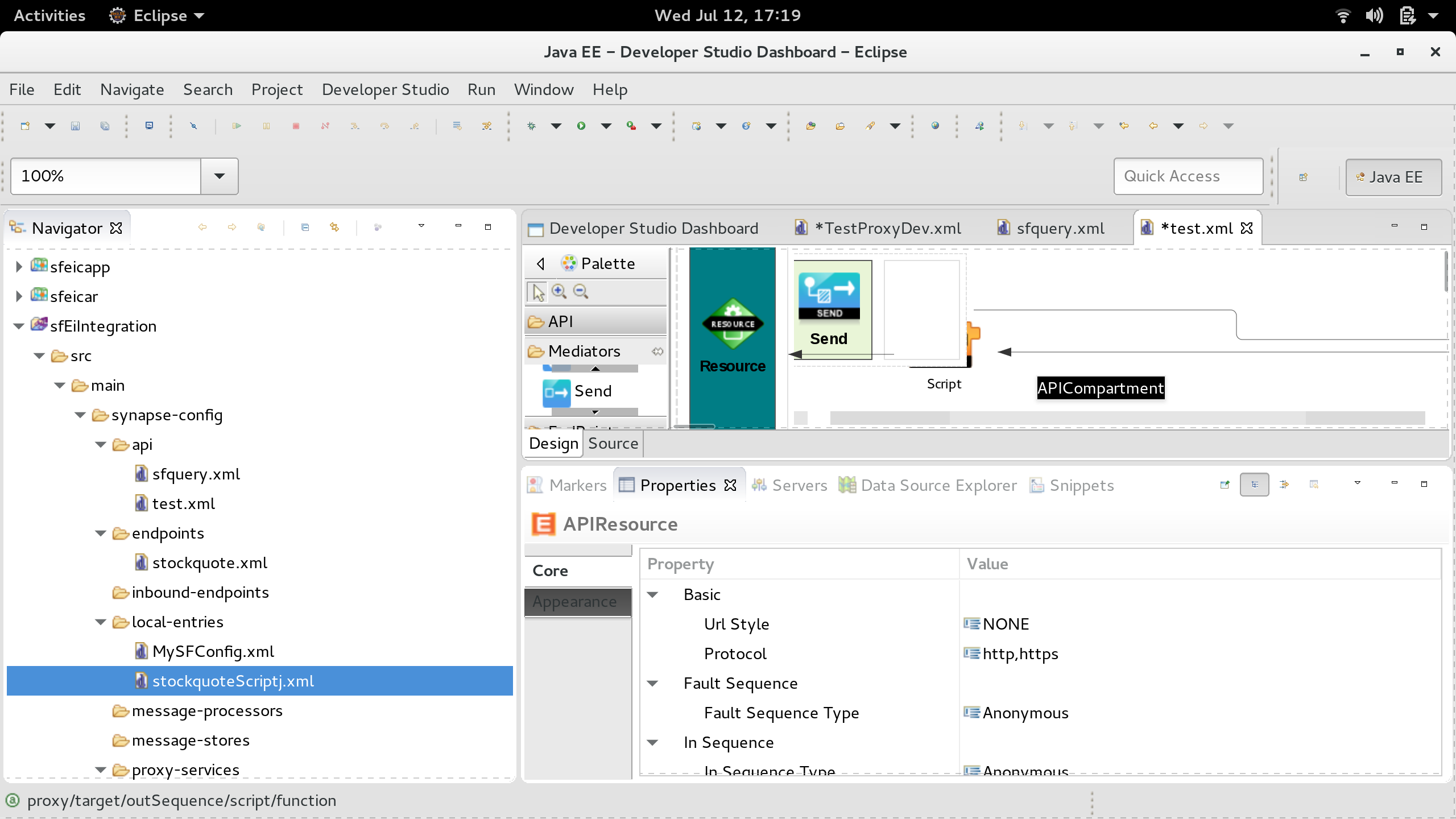Activate the Step Into debug icon
Image resolution: width=1456 pixels, height=819 pixels.
pos(355,126)
